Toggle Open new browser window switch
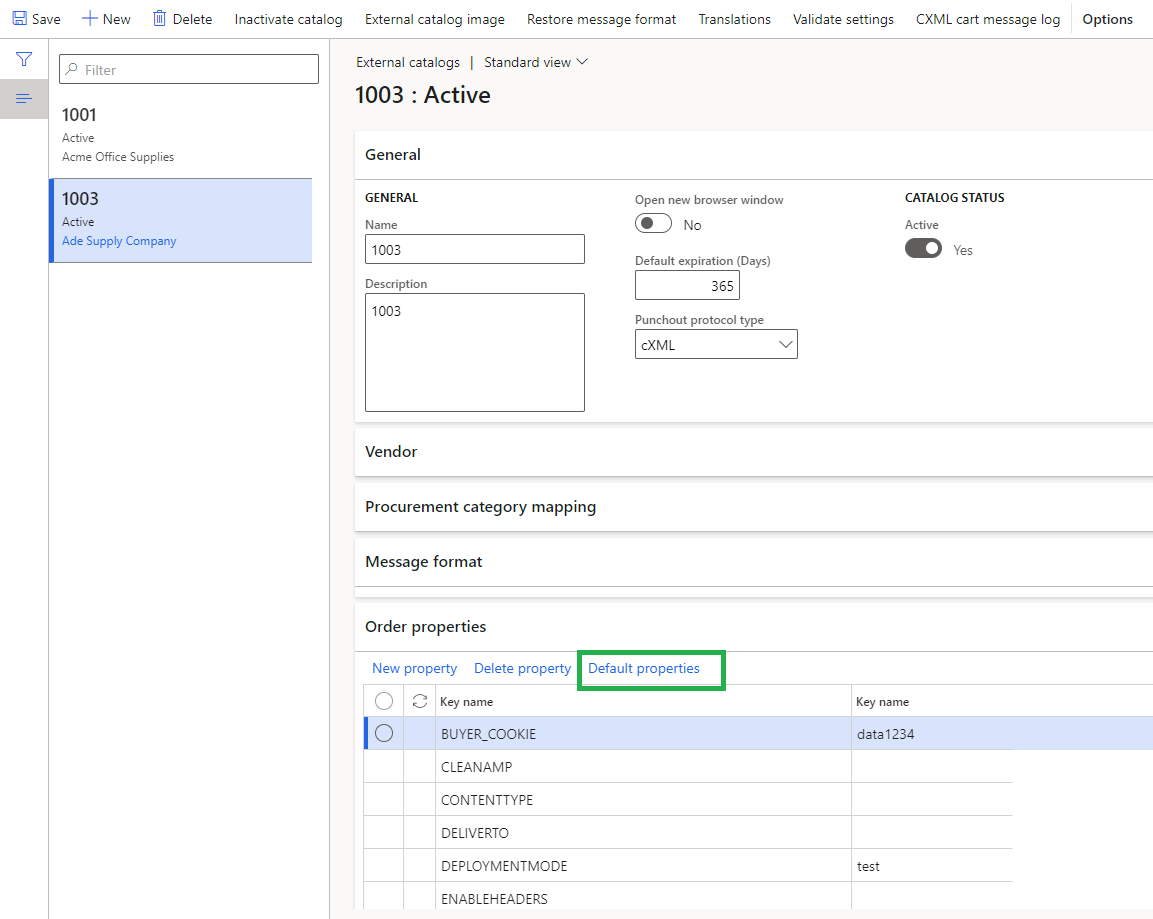The height and width of the screenshot is (919, 1153). 653,224
